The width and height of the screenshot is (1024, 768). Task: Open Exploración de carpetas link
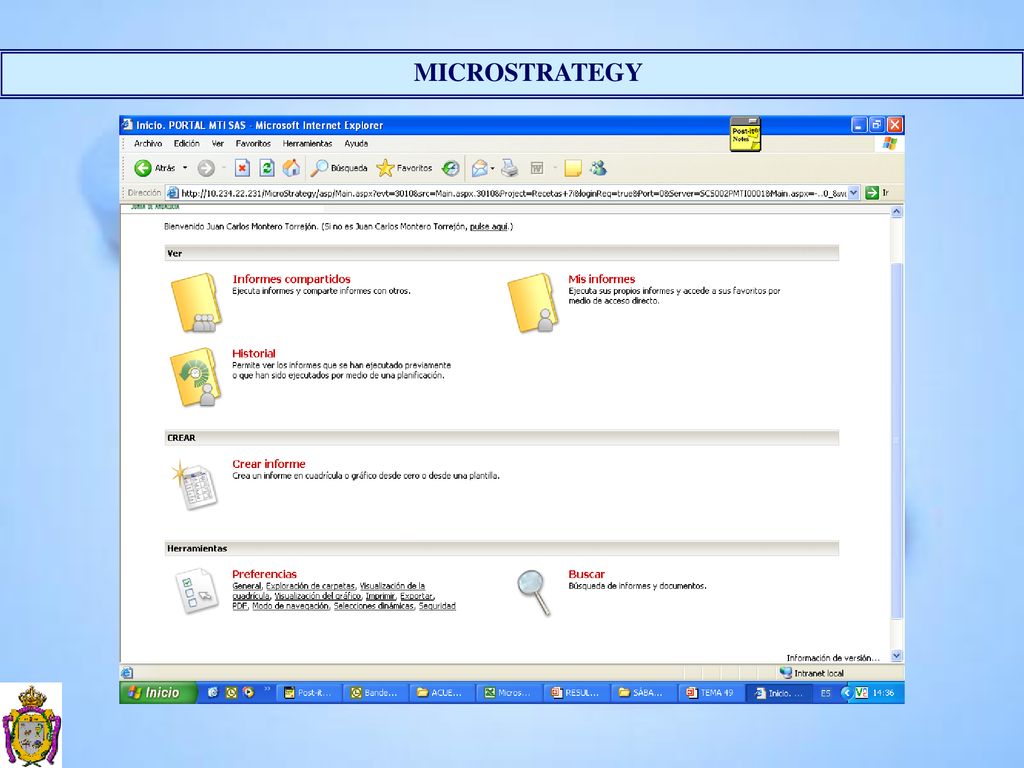click(x=310, y=586)
